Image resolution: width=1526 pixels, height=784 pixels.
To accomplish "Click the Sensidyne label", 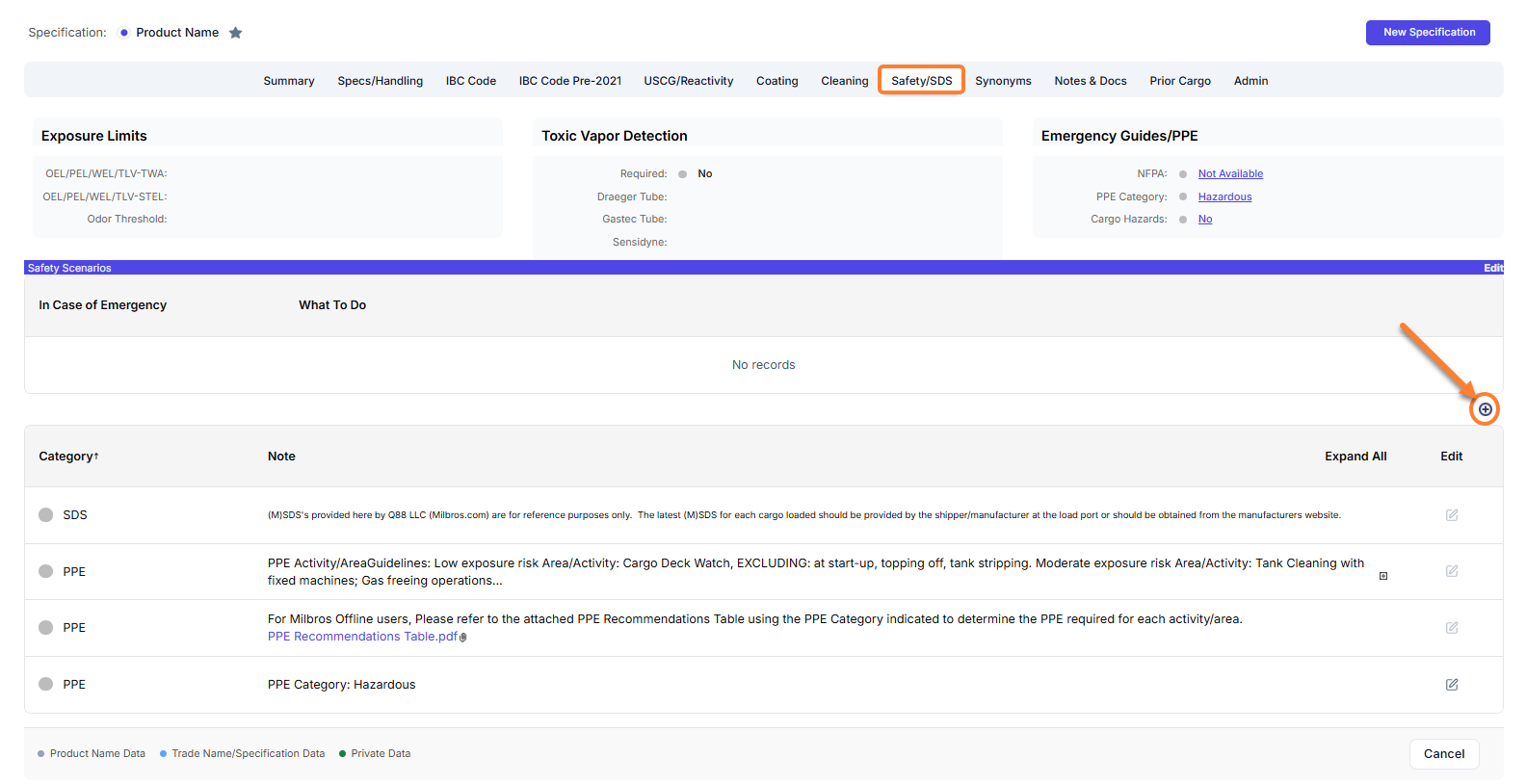I will pos(640,243).
